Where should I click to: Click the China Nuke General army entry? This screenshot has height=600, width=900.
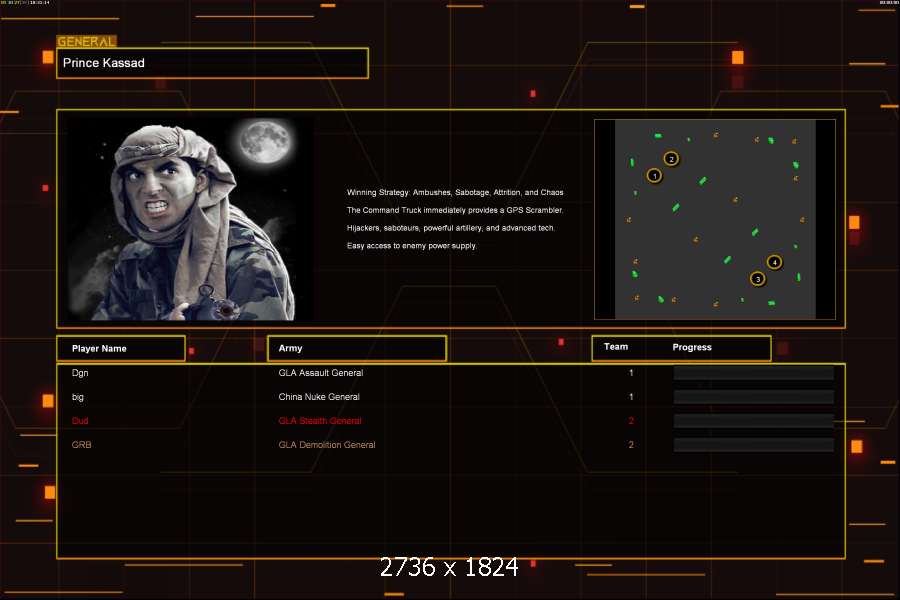tap(318, 397)
